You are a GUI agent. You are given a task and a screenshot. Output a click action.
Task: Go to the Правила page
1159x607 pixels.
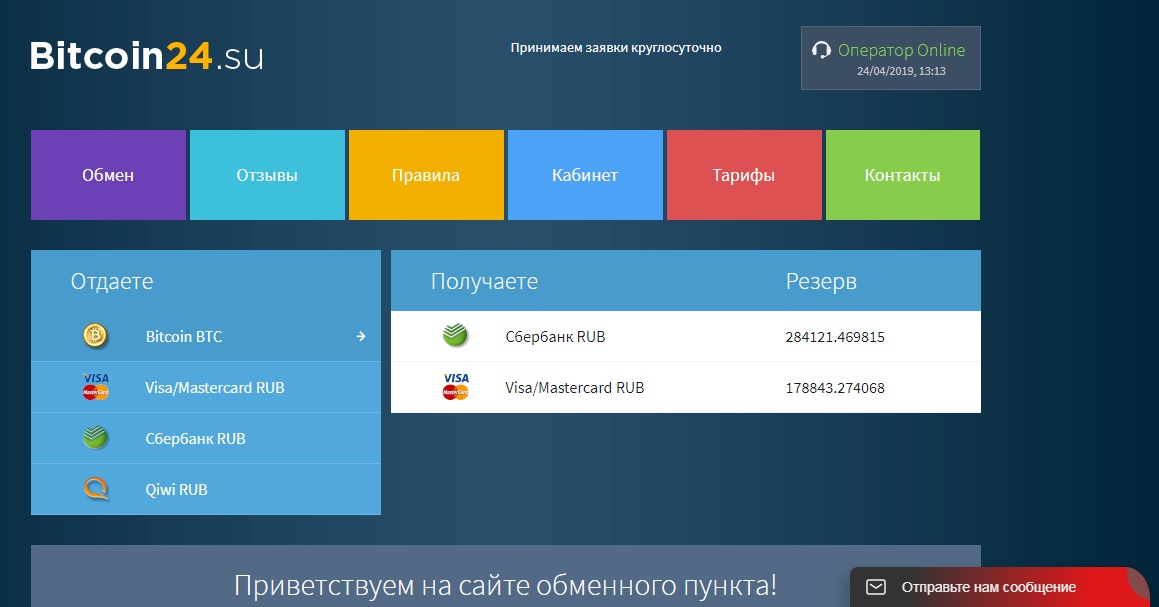pos(426,175)
